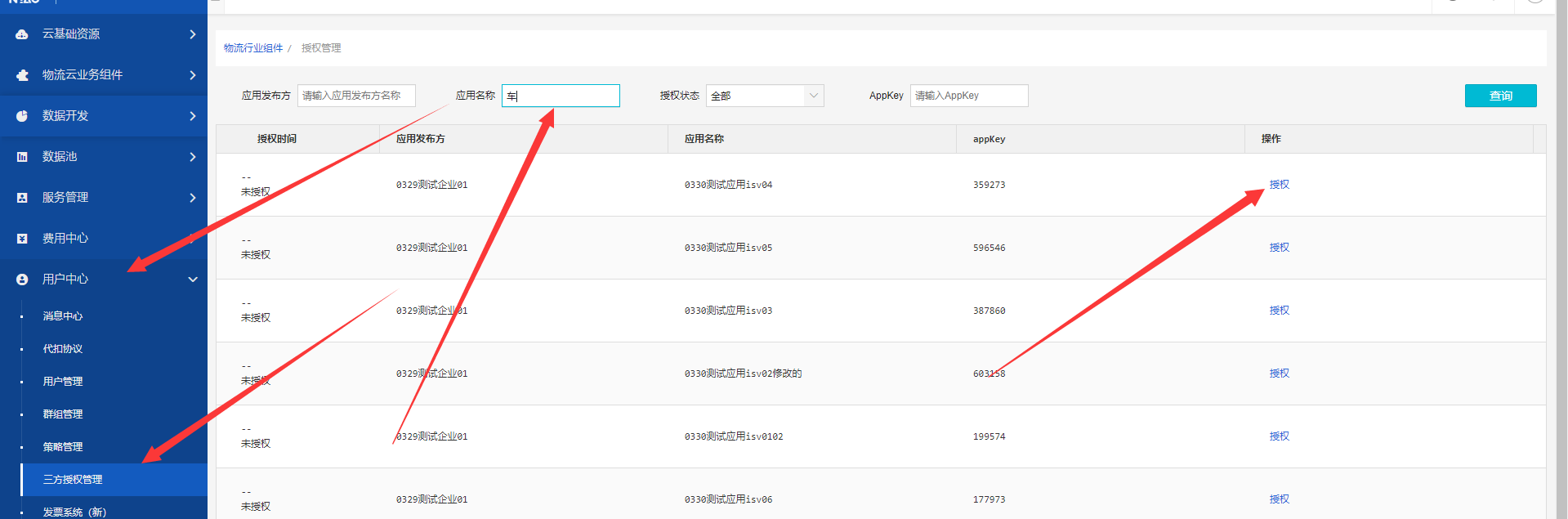Open the 策略管理 submenu item

[63, 447]
